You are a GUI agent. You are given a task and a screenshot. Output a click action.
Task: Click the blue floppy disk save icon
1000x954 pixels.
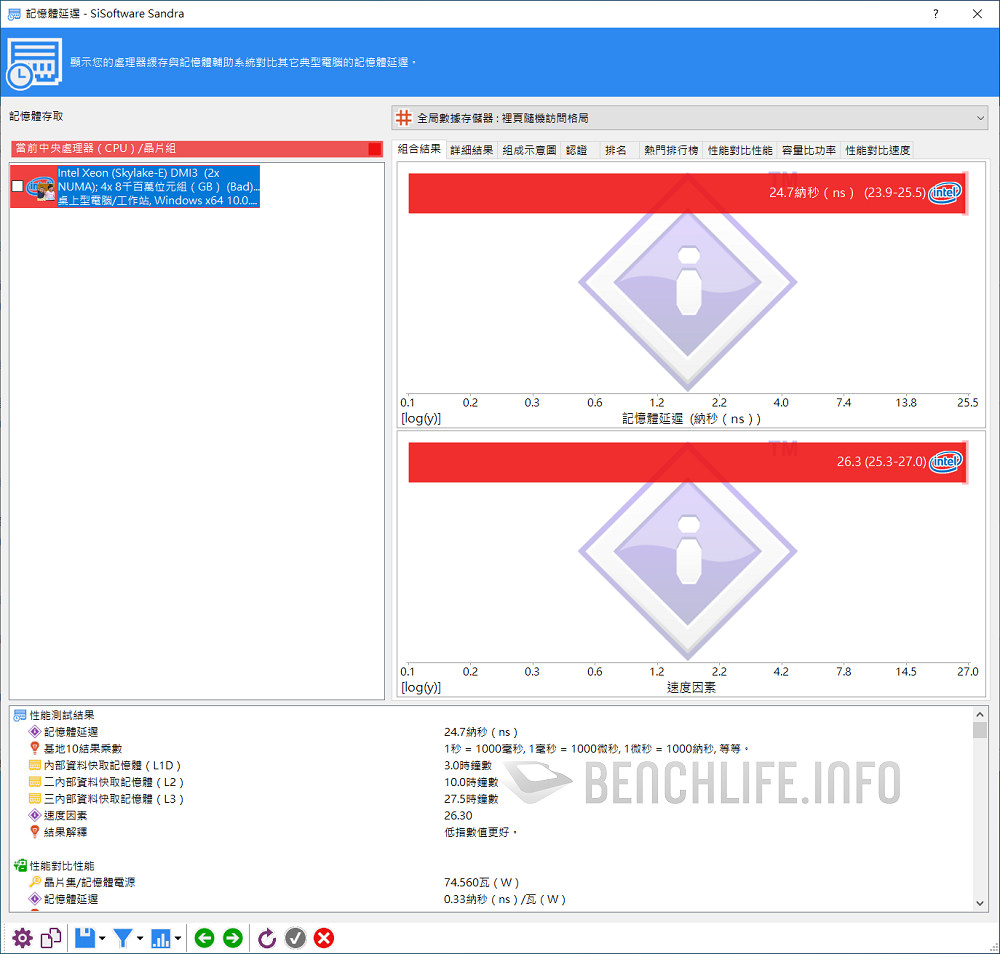point(85,938)
